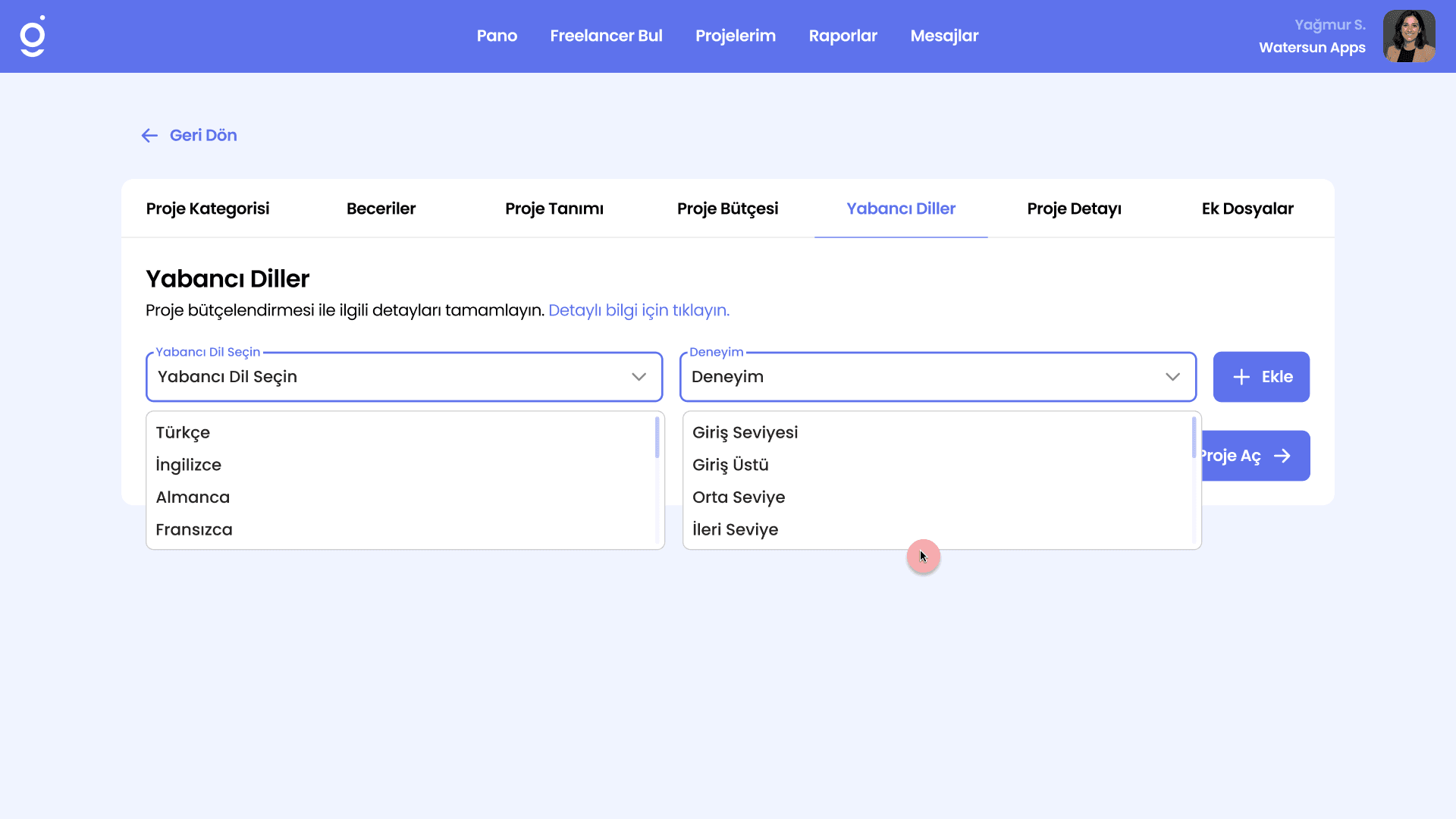Viewport: 1456px width, 819px height.
Task: Click the experience list scrollbar
Action: [x=1194, y=438]
